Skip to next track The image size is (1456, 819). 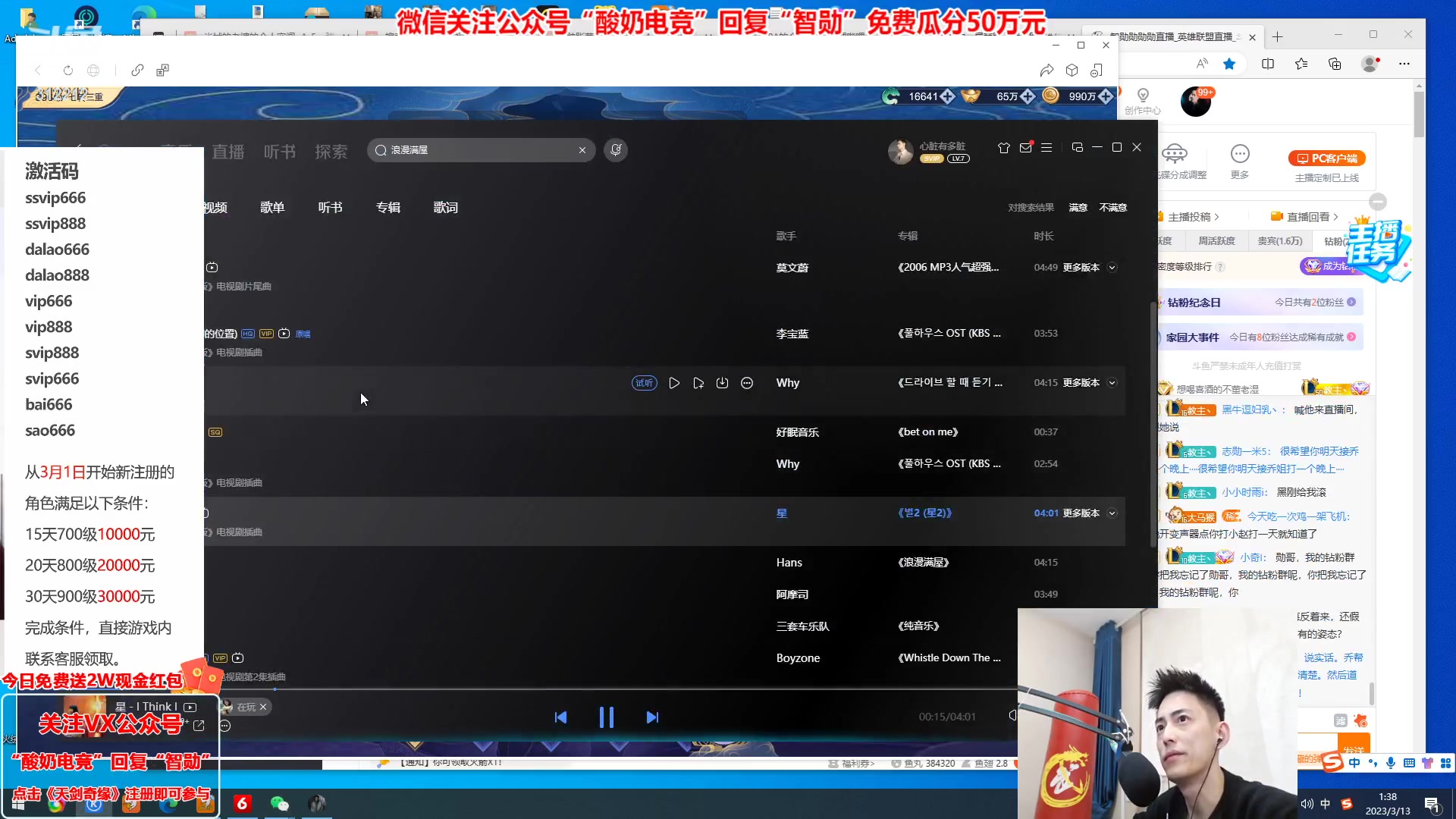pyautogui.click(x=652, y=717)
